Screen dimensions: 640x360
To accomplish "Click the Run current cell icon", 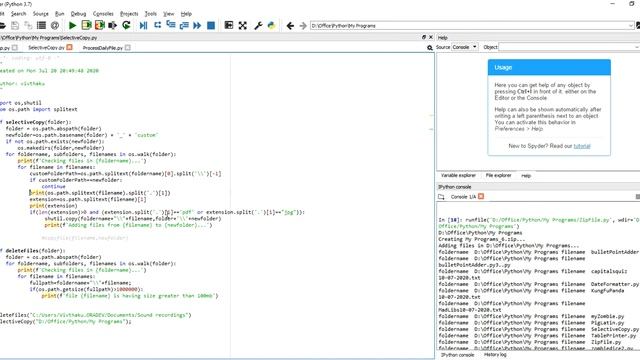I will 86,25.
